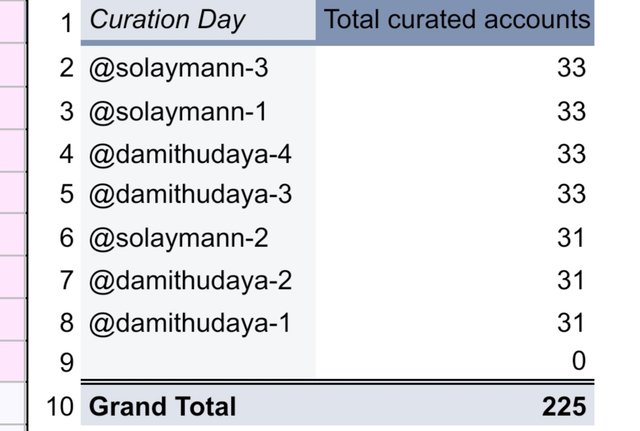This screenshot has width=640, height=431.
Task: Select row number 10 header
Action: coord(61,407)
